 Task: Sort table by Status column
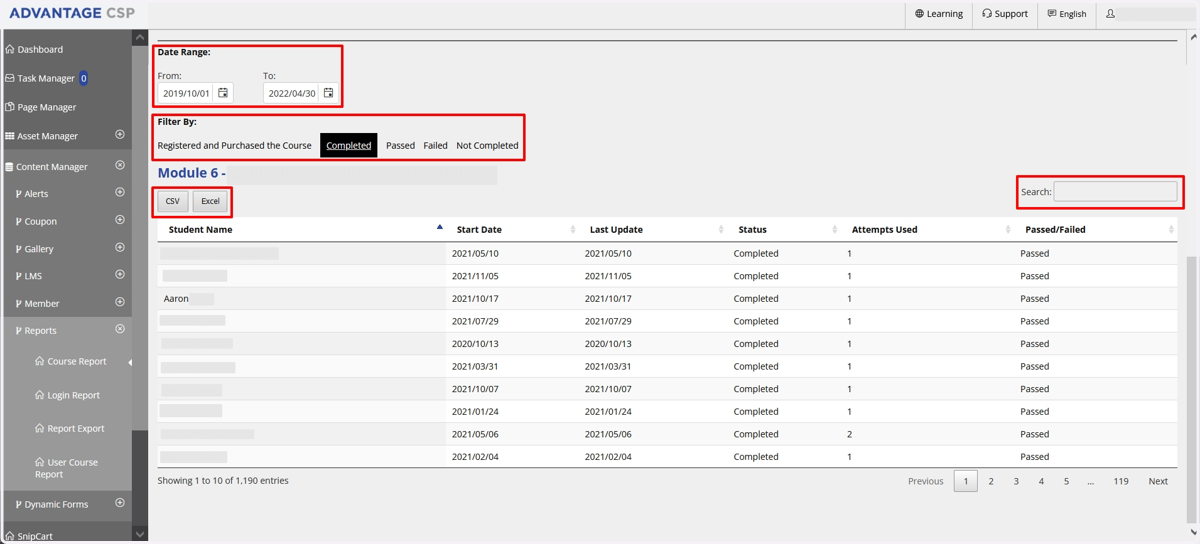point(784,229)
